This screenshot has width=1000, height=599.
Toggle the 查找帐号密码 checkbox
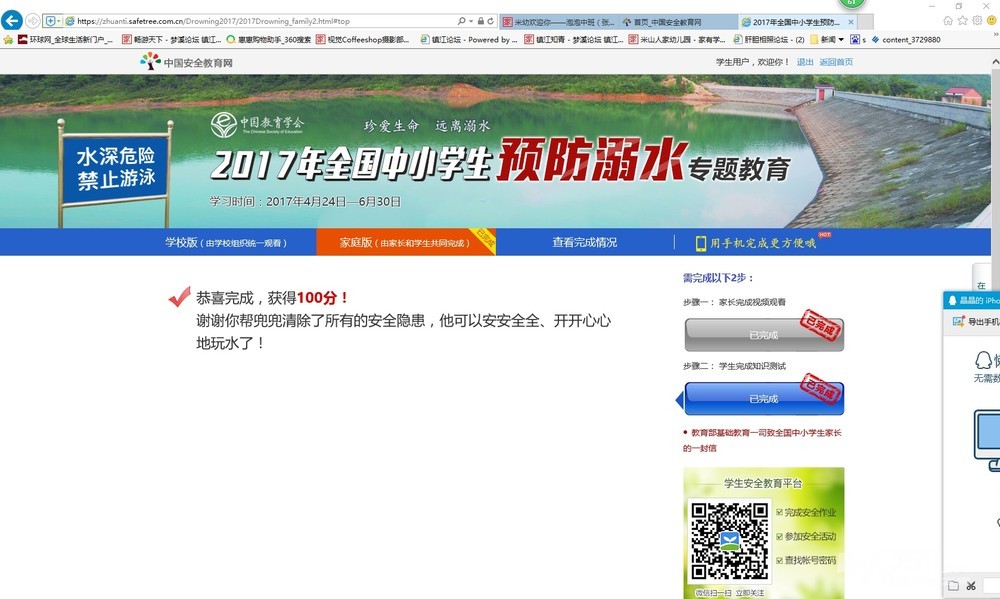click(x=780, y=561)
